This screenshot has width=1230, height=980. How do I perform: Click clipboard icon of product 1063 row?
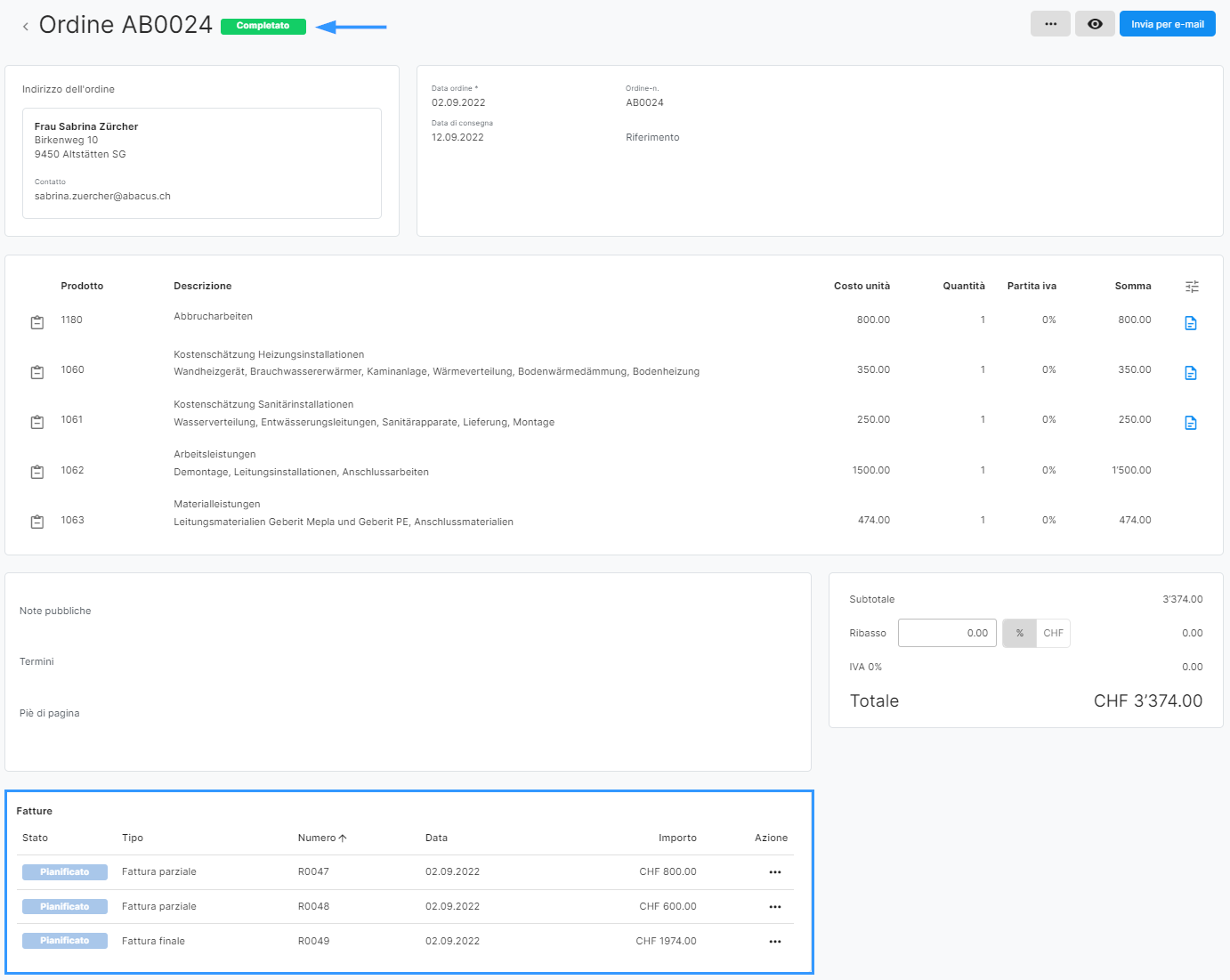[x=37, y=522]
